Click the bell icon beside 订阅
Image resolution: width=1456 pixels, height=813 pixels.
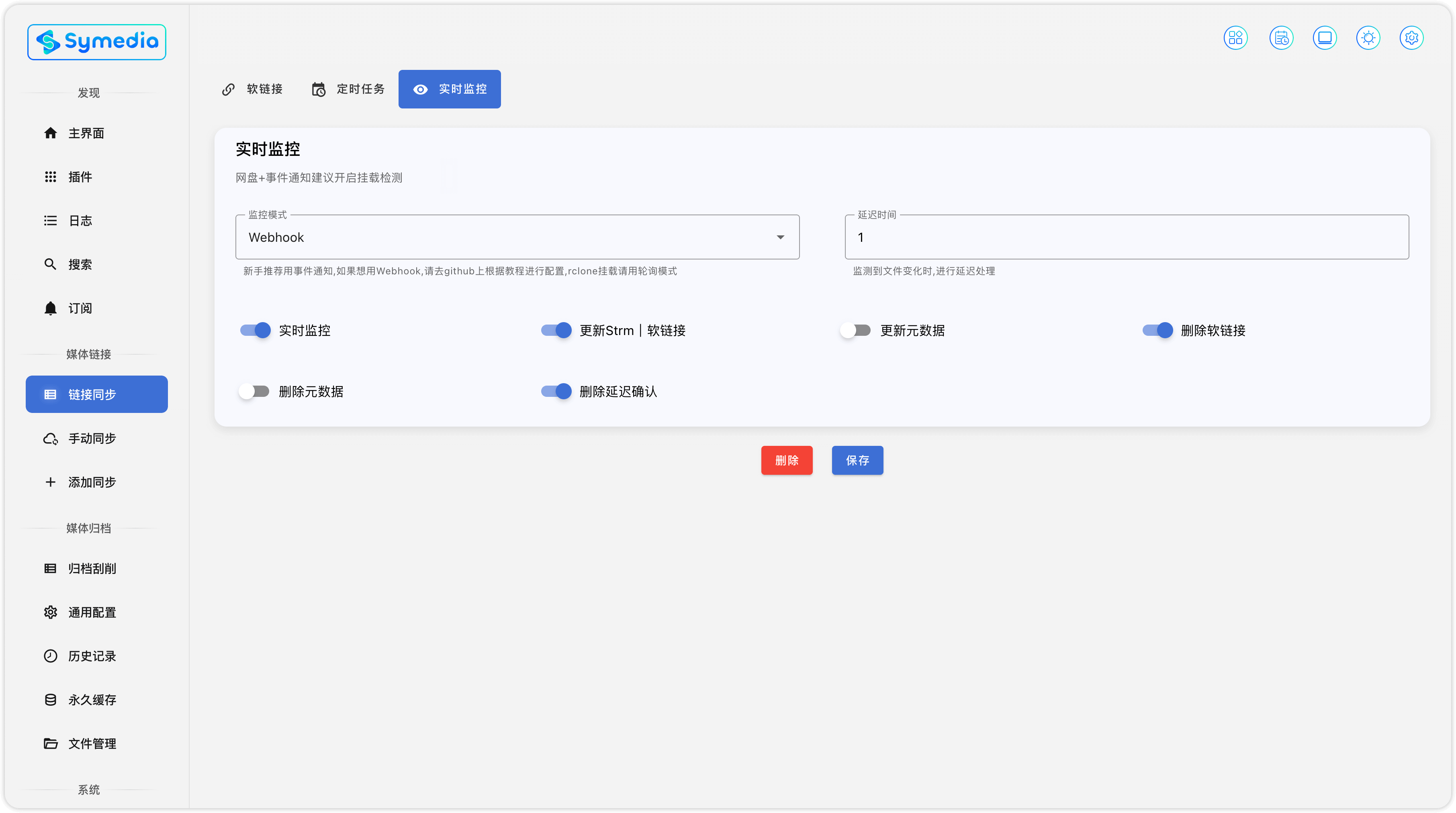click(x=50, y=308)
